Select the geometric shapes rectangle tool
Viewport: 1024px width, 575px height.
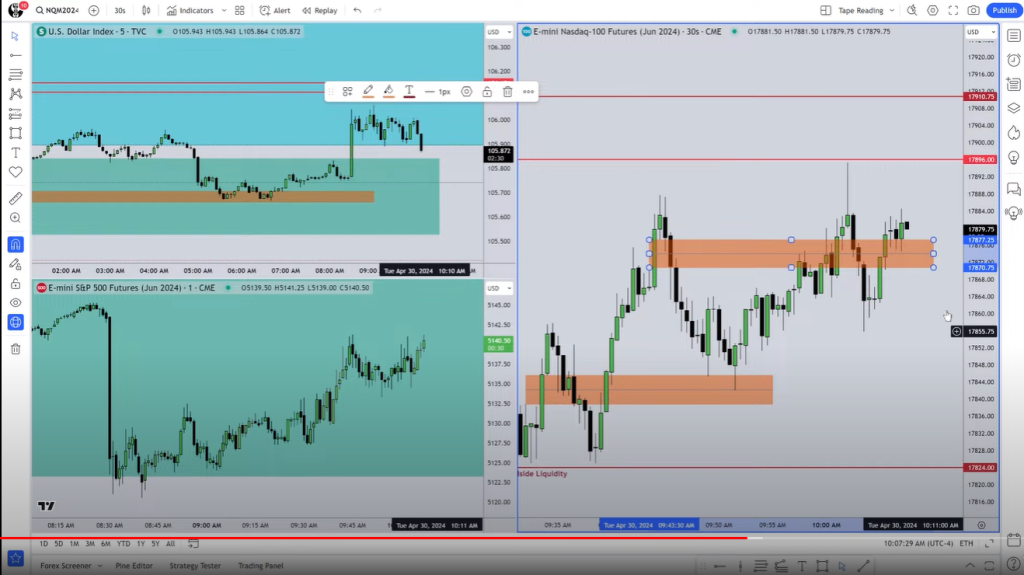16,133
